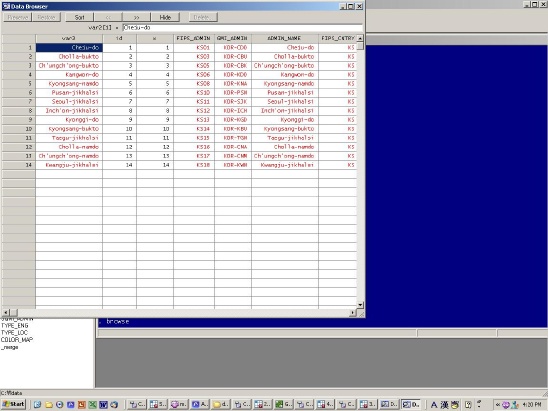
Task: Open the folder quick launch icon
Action: pos(49,405)
